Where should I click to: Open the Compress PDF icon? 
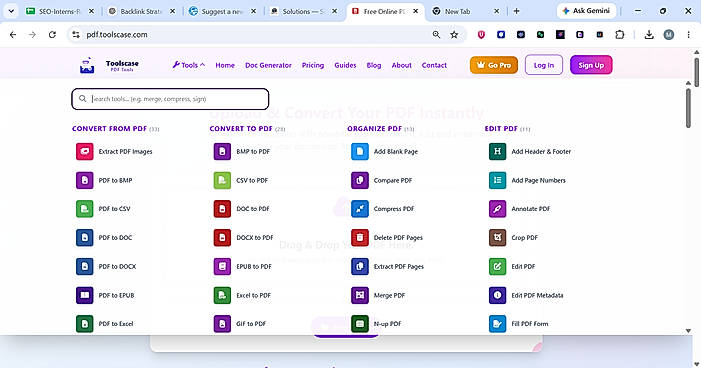click(x=360, y=209)
